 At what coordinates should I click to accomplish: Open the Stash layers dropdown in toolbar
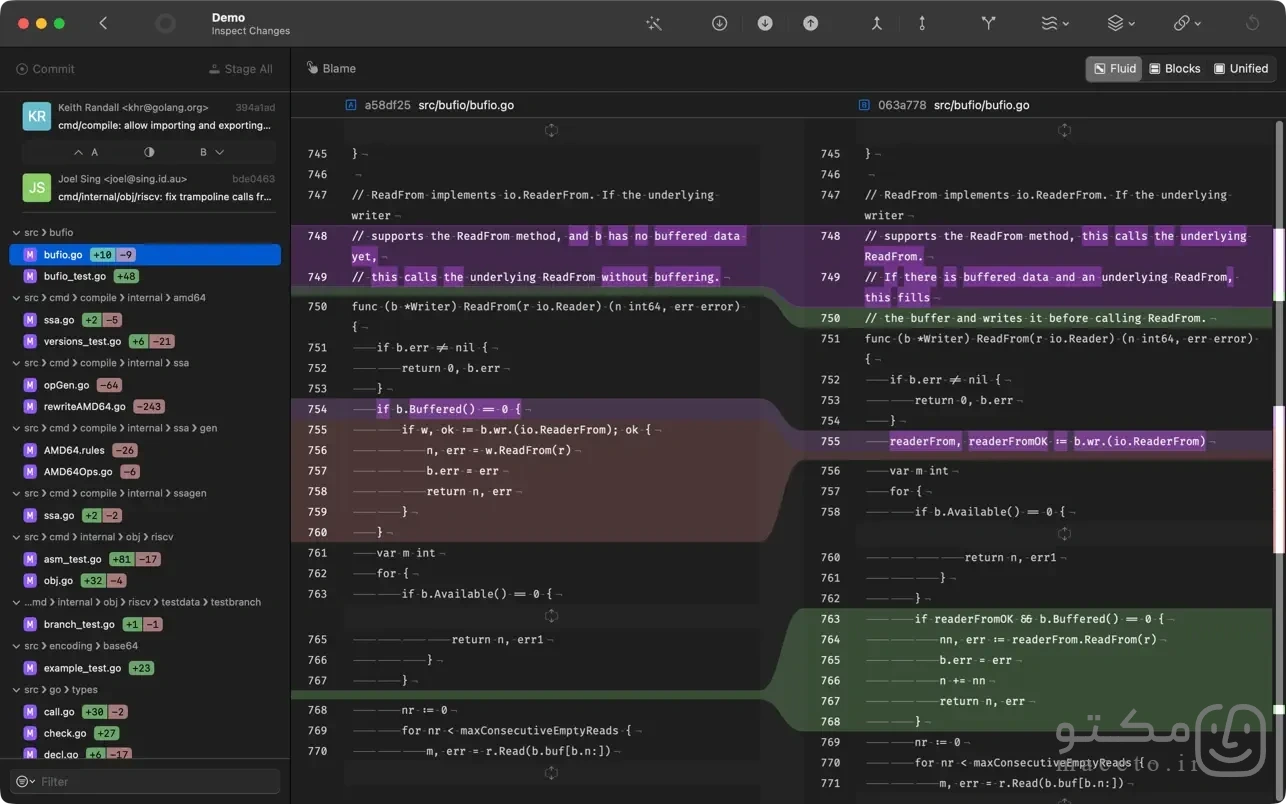(x=1121, y=23)
